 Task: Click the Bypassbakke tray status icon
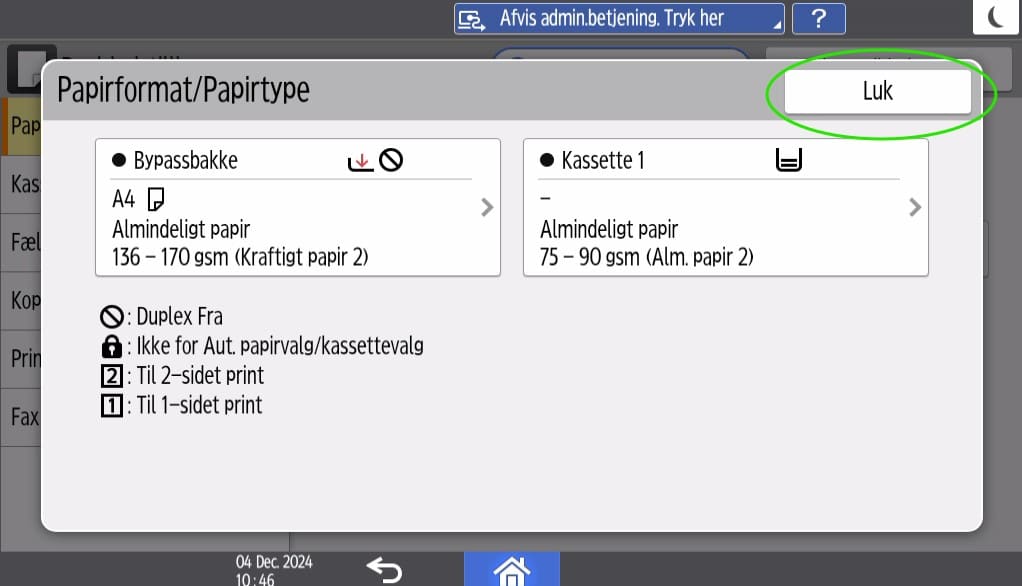tap(358, 160)
